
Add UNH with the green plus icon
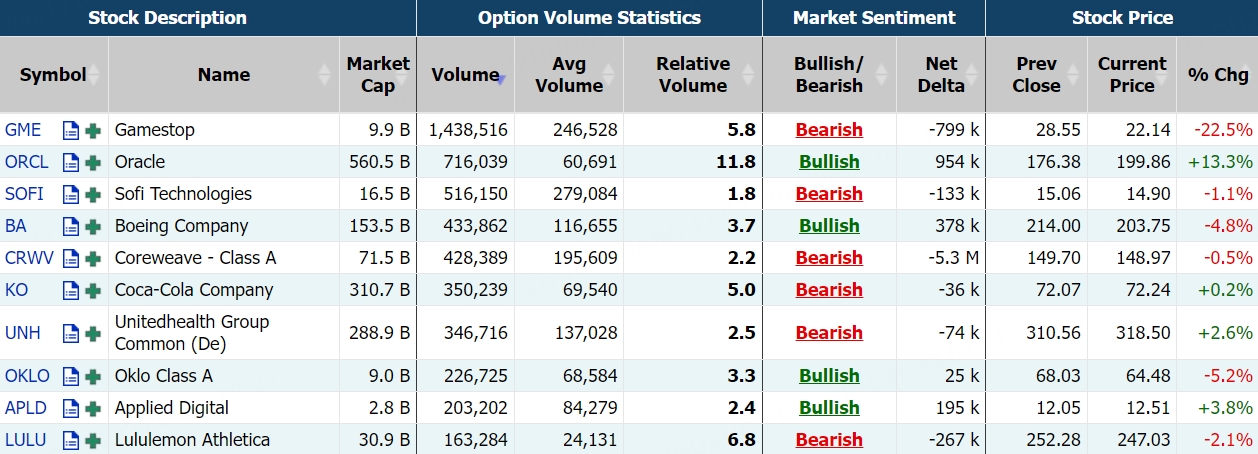point(93,333)
